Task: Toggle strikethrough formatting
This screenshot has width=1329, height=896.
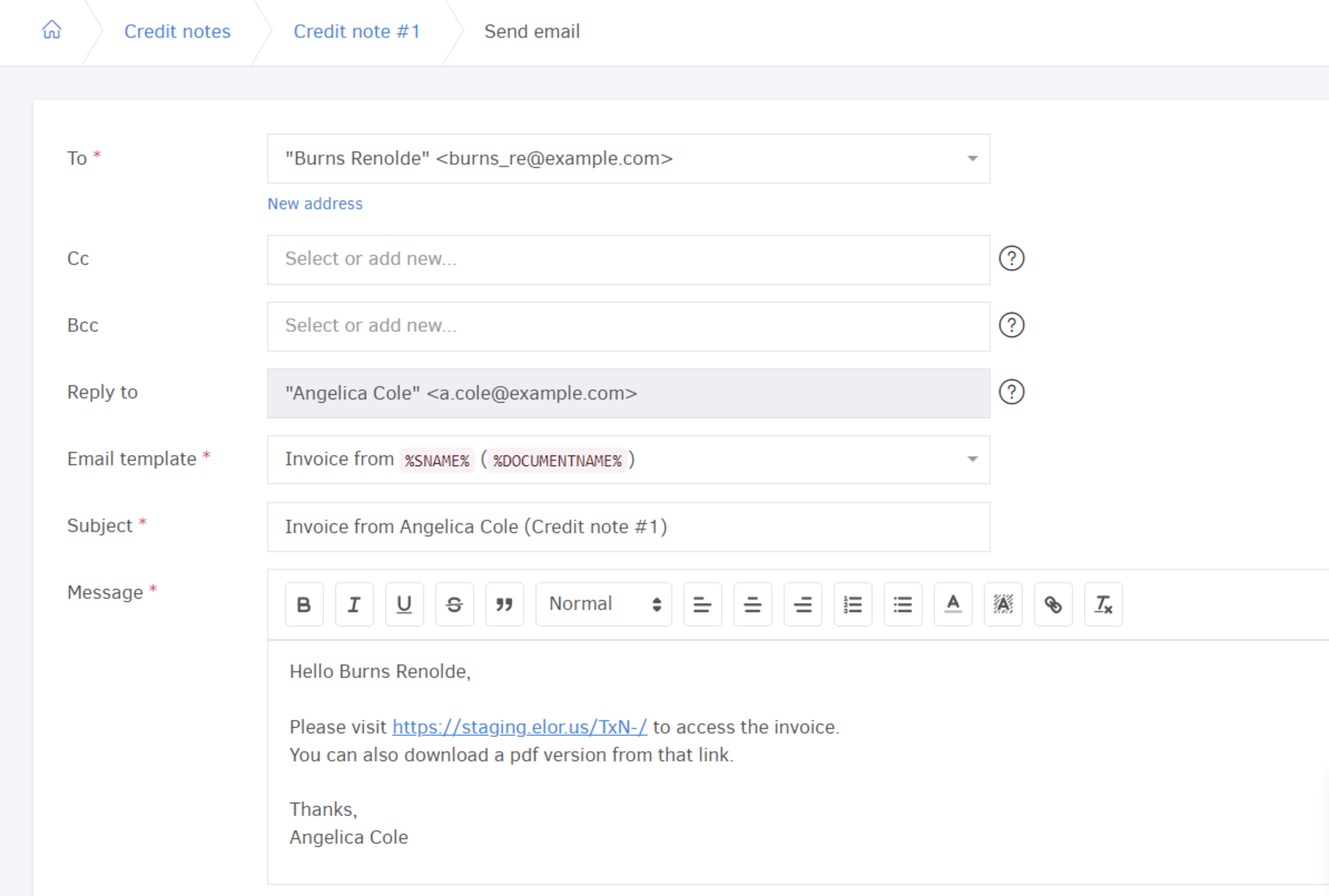Action: [454, 604]
